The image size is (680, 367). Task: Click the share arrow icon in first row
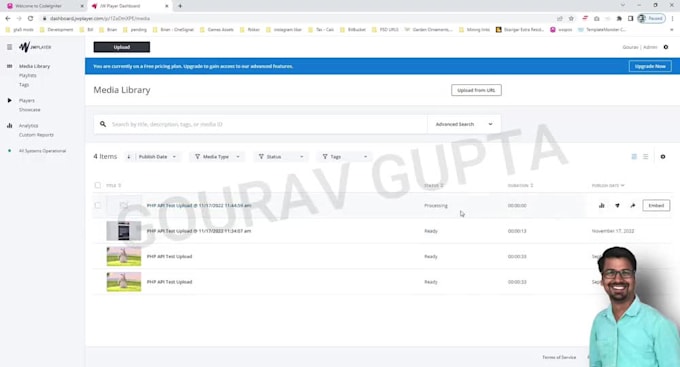click(633, 206)
